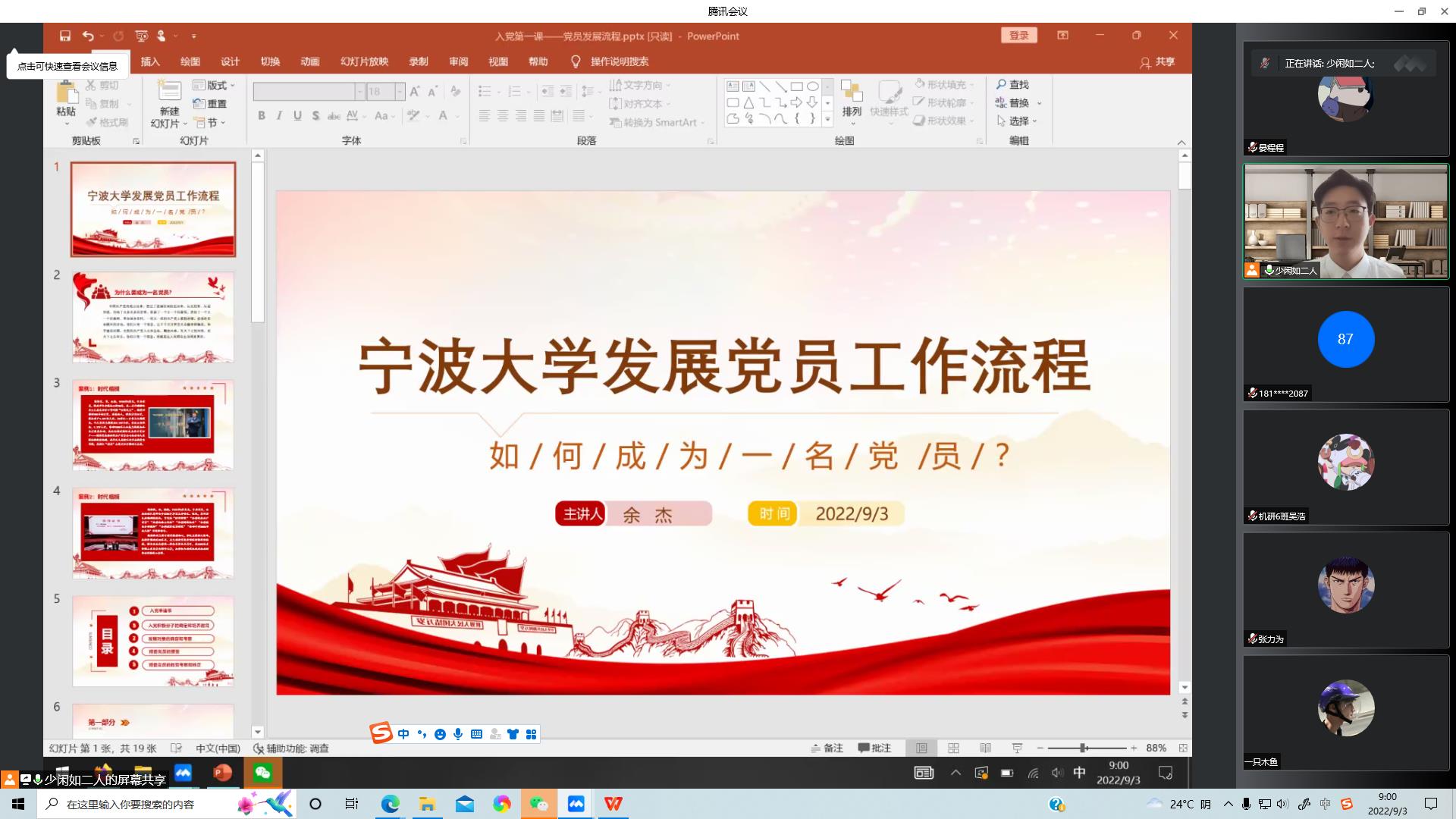Image resolution: width=1456 pixels, height=819 pixels.
Task: Open WeChat from the shared taskbar
Action: [x=262, y=773]
